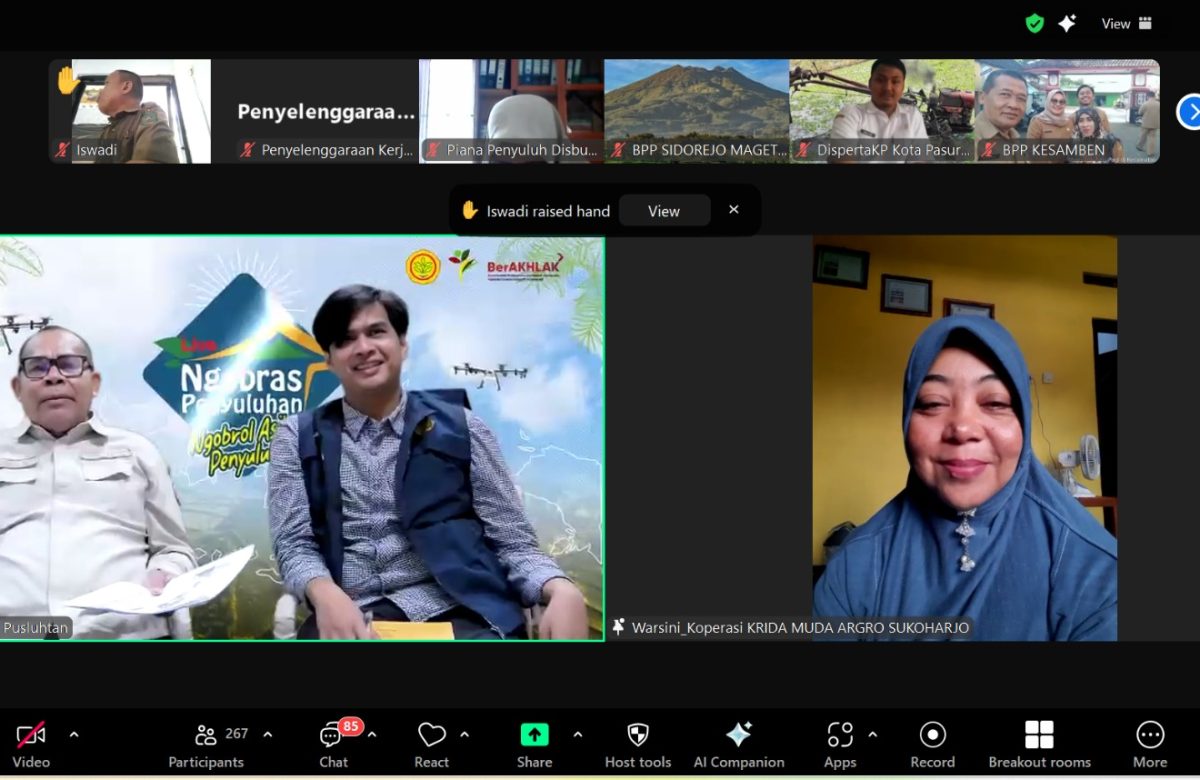
Task: Open the View layout menu
Action: point(1126,23)
